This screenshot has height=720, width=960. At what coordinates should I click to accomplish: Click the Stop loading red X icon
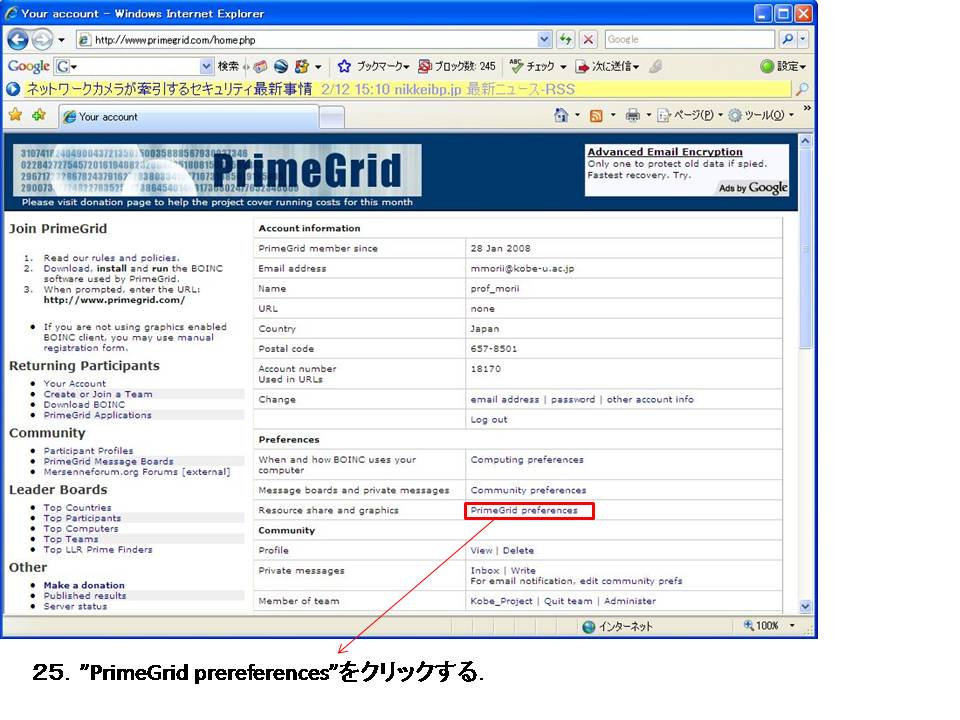coord(588,40)
